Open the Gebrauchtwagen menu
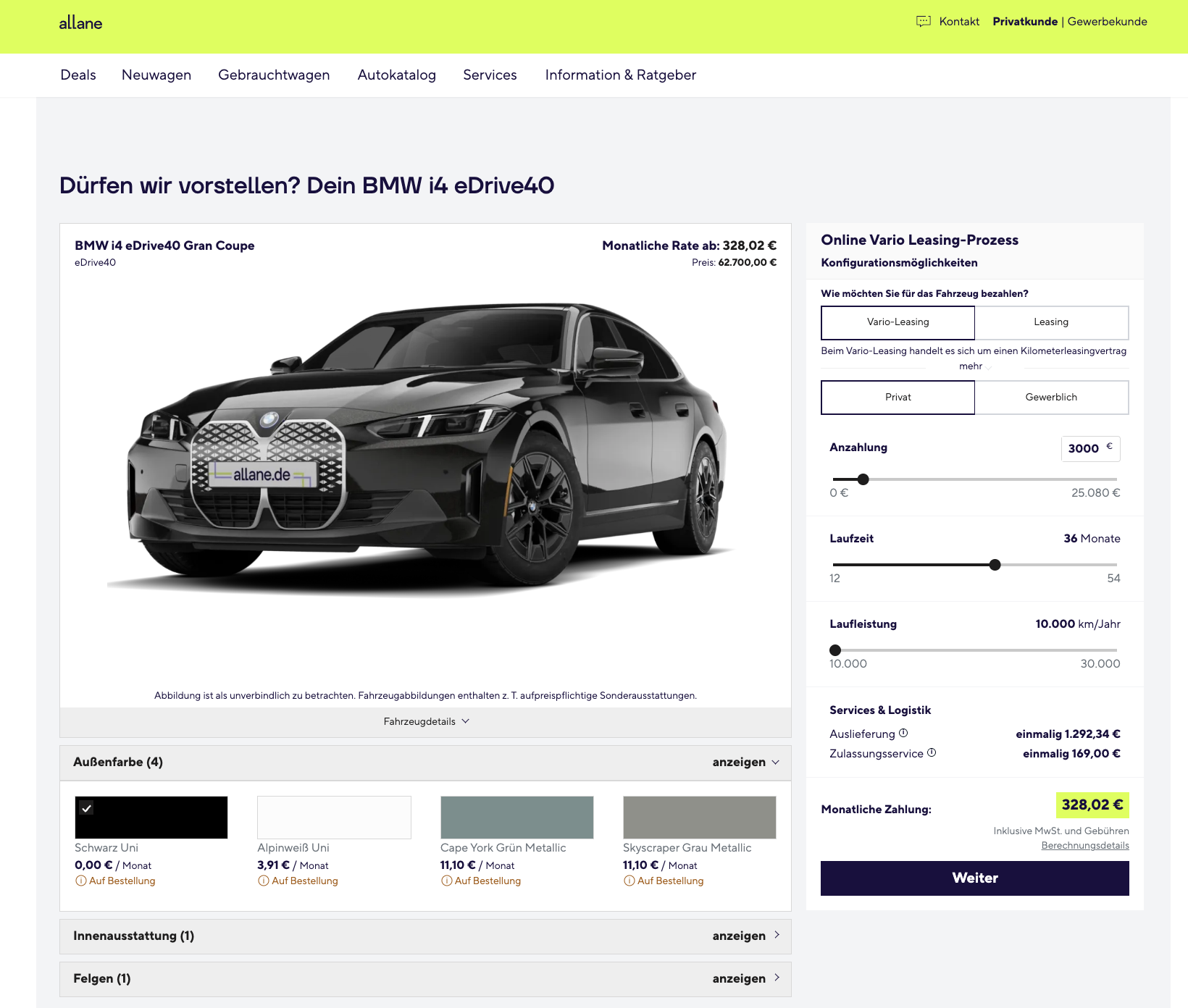 point(274,75)
